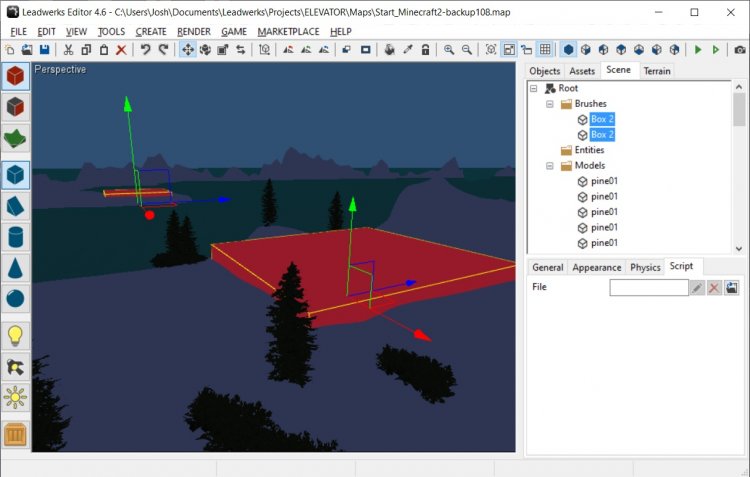Click the script File input field

(x=648, y=288)
